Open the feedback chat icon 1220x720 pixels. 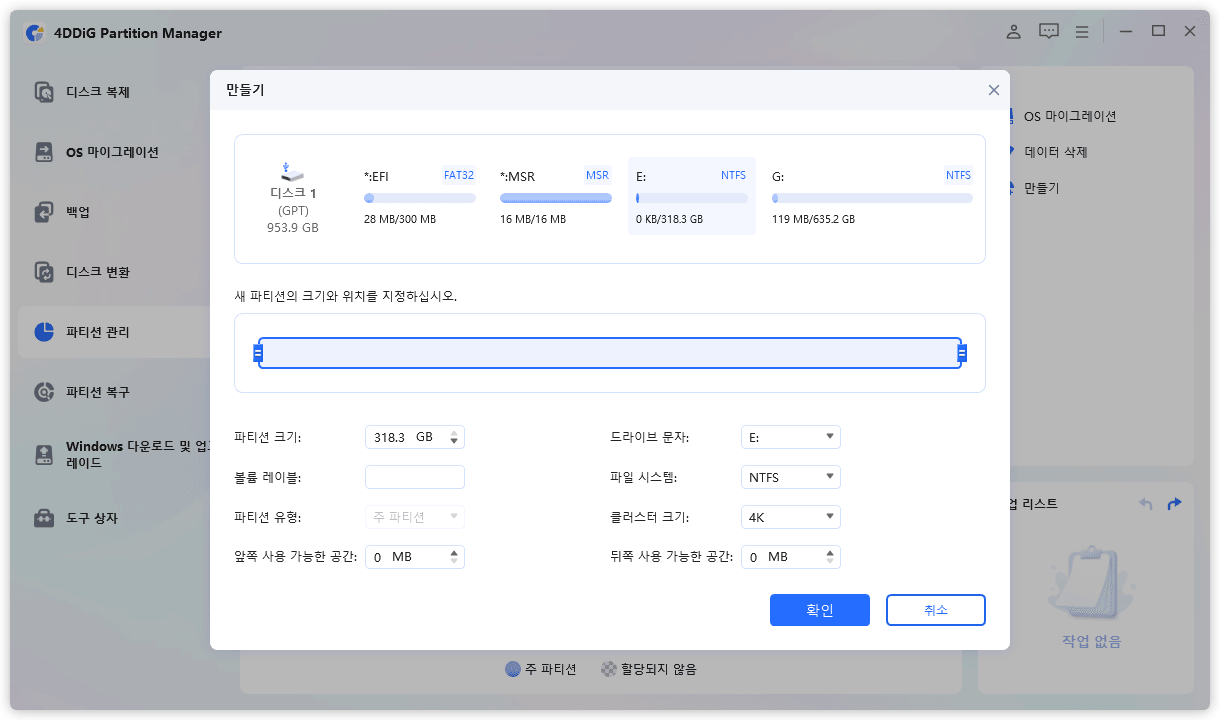click(x=1048, y=31)
